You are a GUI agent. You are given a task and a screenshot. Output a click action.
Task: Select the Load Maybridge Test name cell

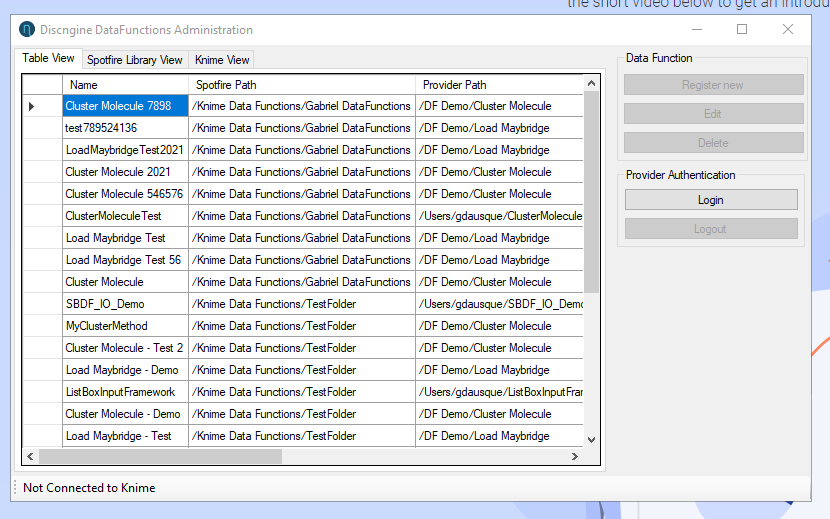125,238
